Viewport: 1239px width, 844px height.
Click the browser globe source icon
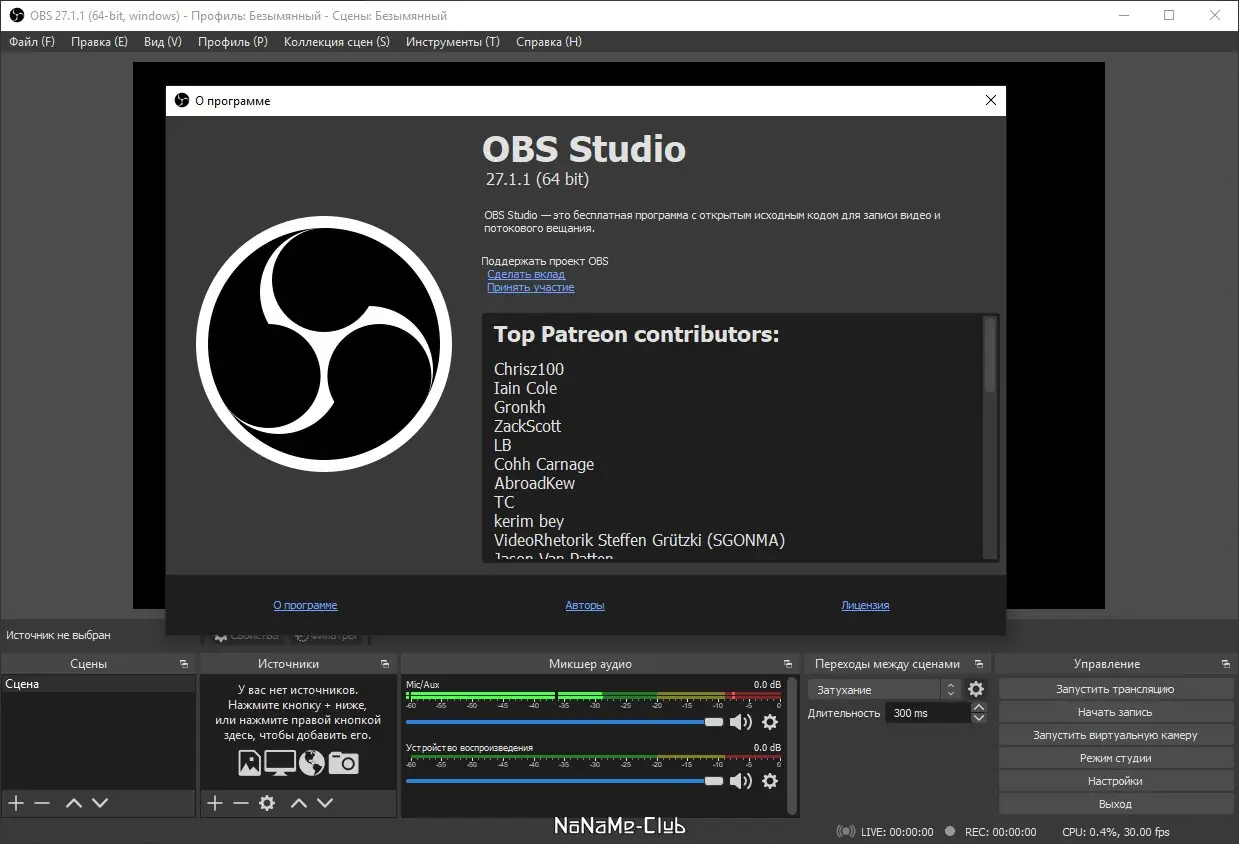(x=312, y=763)
